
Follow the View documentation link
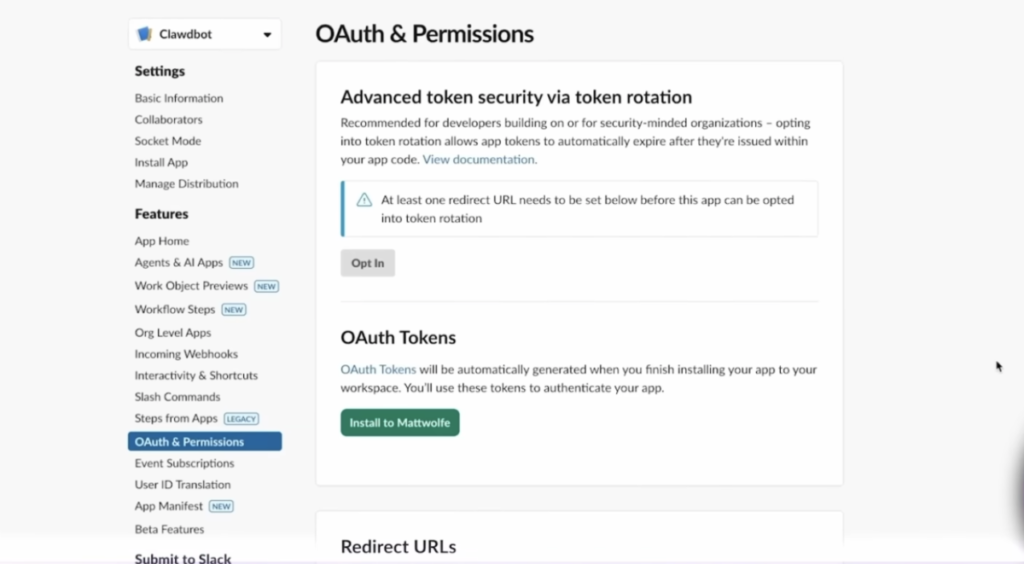click(x=479, y=159)
